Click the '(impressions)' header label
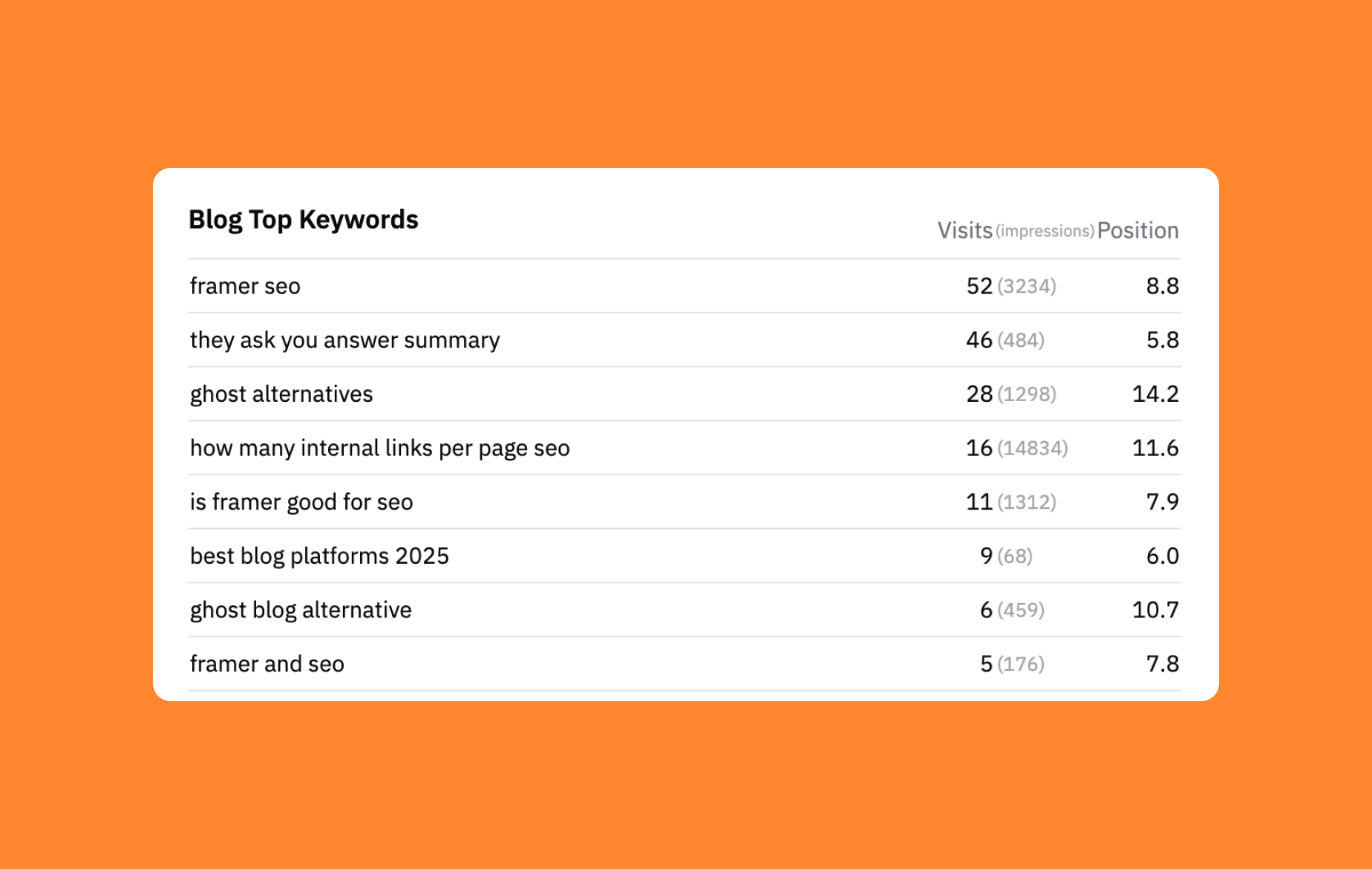 coord(1045,231)
